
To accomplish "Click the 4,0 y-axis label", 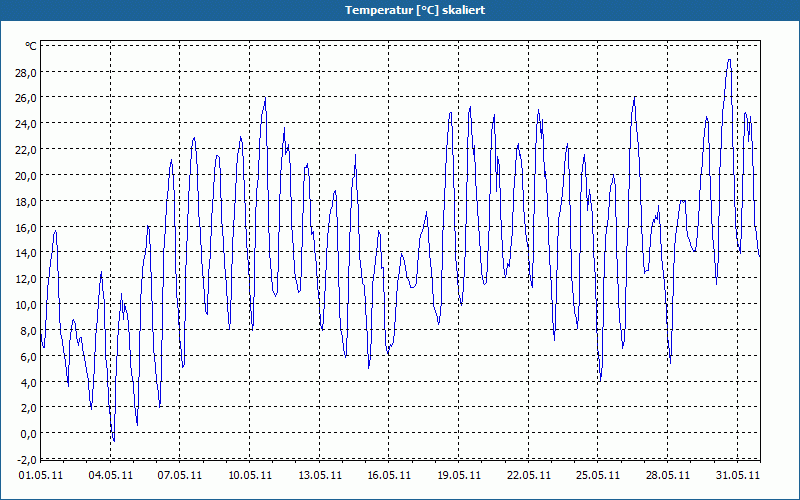I will click(x=28, y=382).
